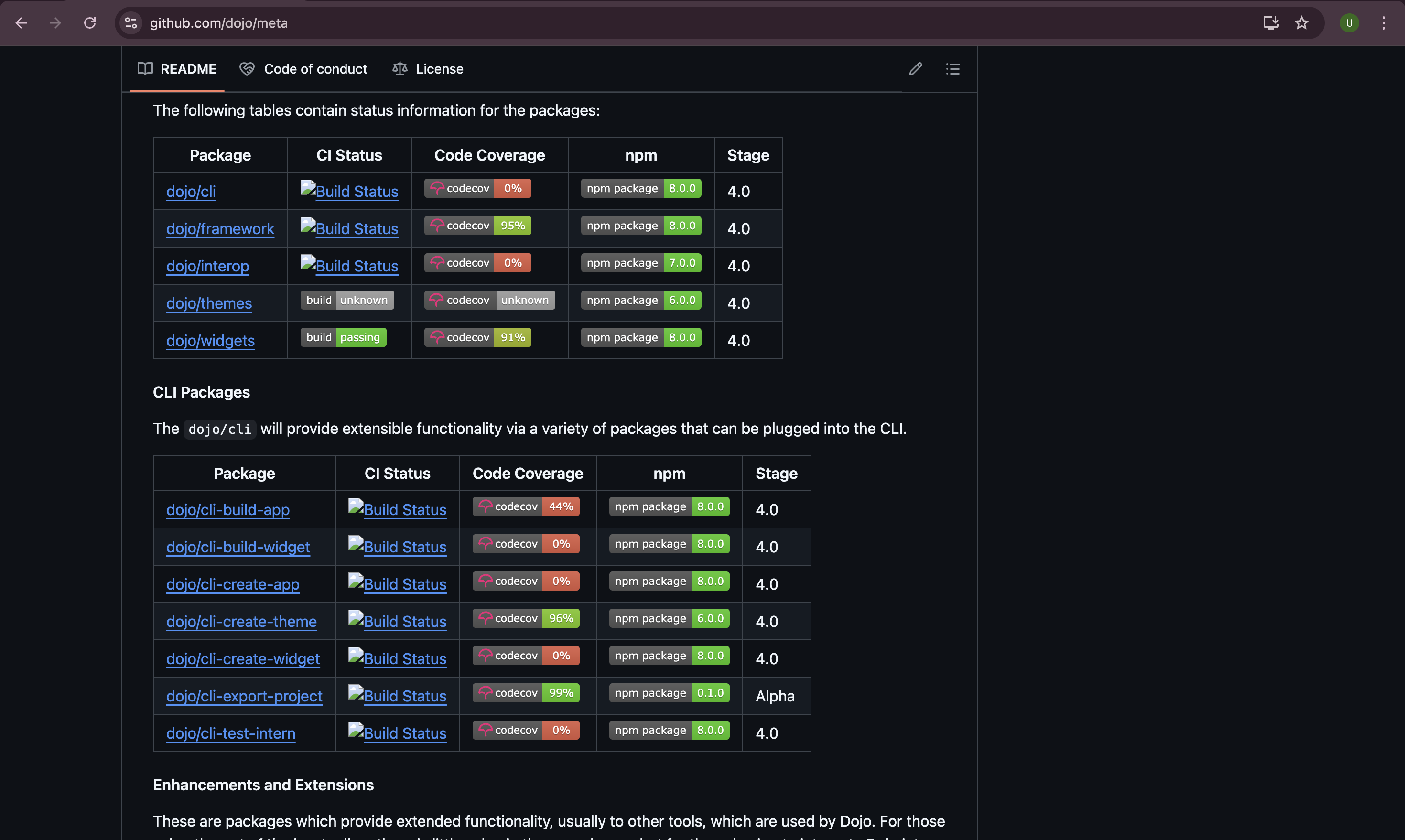Click the codecov 95% badge
Image resolution: width=1405 pixels, height=840 pixels.
(x=477, y=225)
